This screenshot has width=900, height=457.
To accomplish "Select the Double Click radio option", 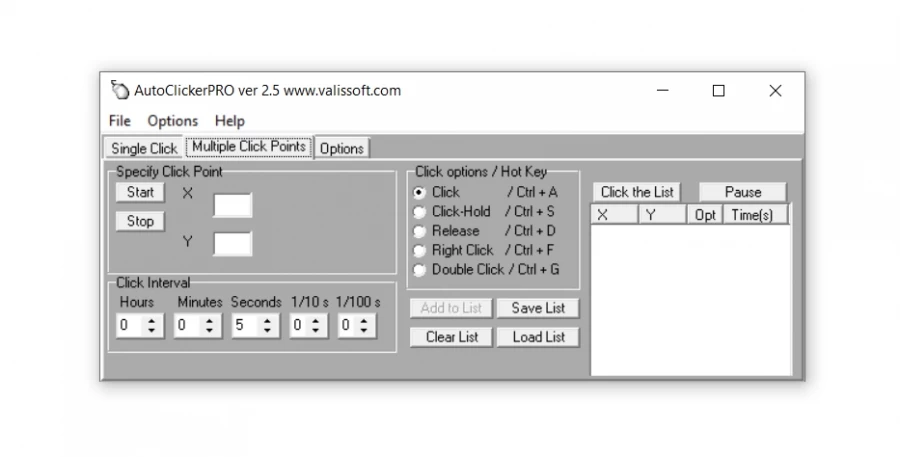I will point(420,270).
